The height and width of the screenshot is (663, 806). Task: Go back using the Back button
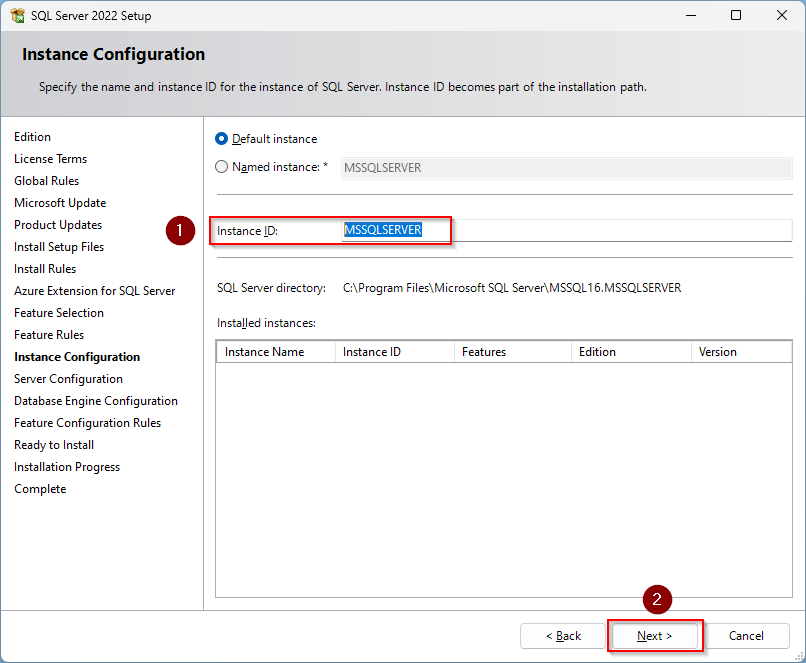[562, 636]
